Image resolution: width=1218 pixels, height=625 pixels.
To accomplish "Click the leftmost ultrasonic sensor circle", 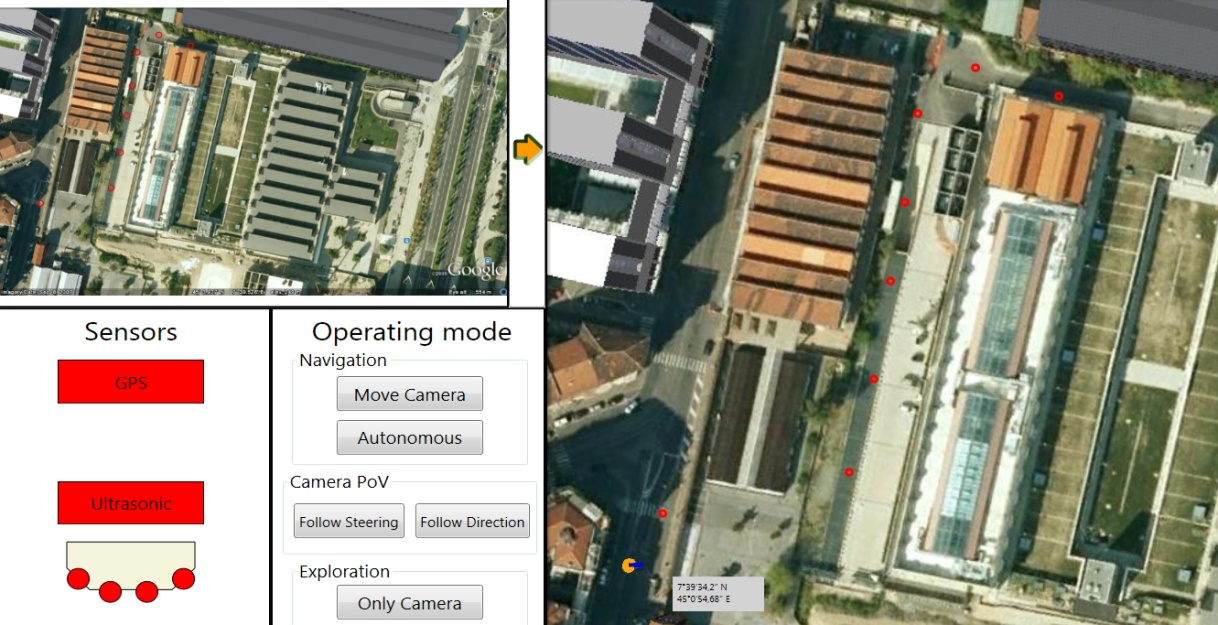I will click(x=78, y=579).
